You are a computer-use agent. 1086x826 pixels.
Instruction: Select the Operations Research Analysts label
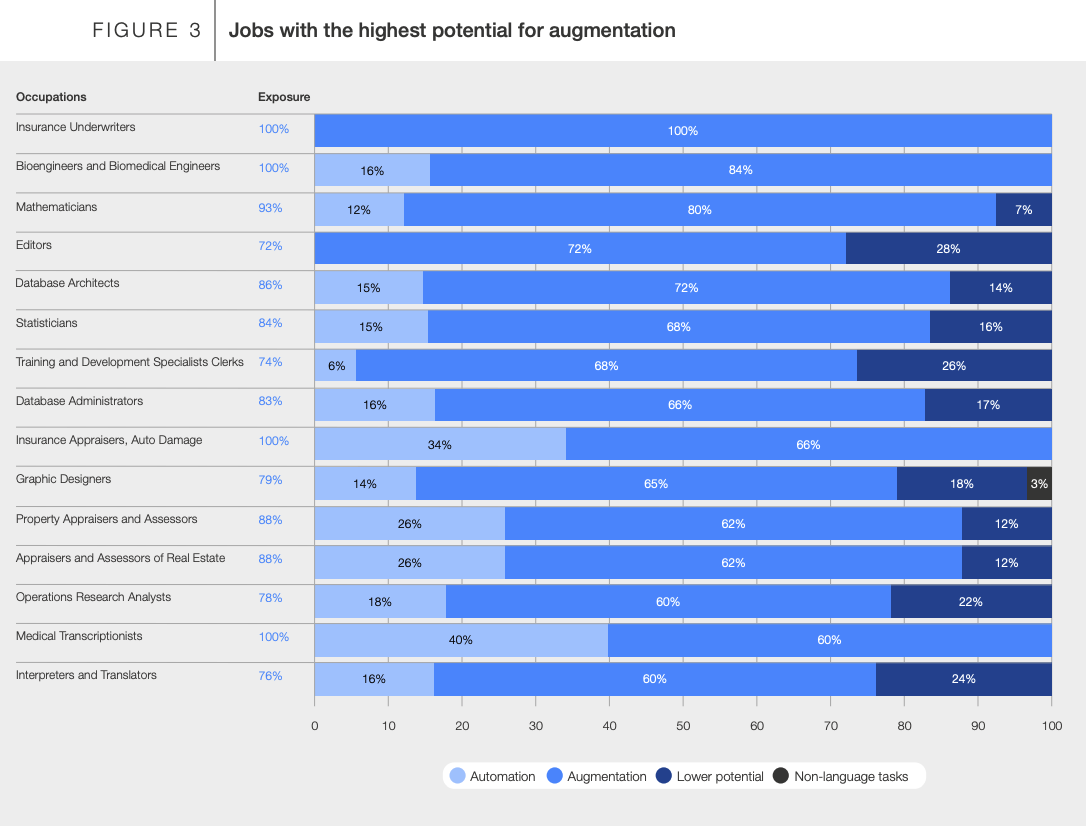click(x=93, y=597)
